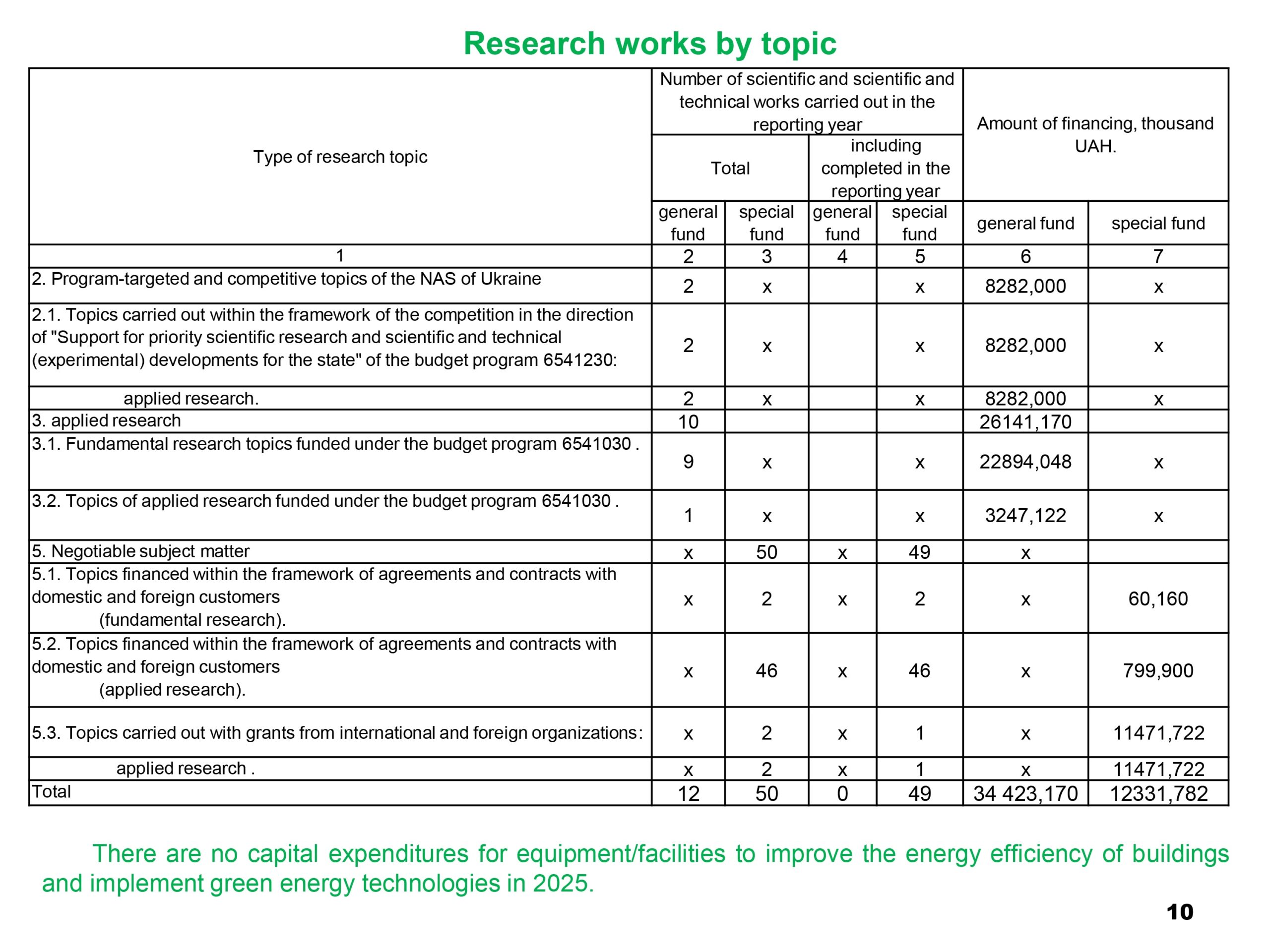Click the 22894,048 general fund value
Screen dimensions: 1270x952
click(1025, 462)
